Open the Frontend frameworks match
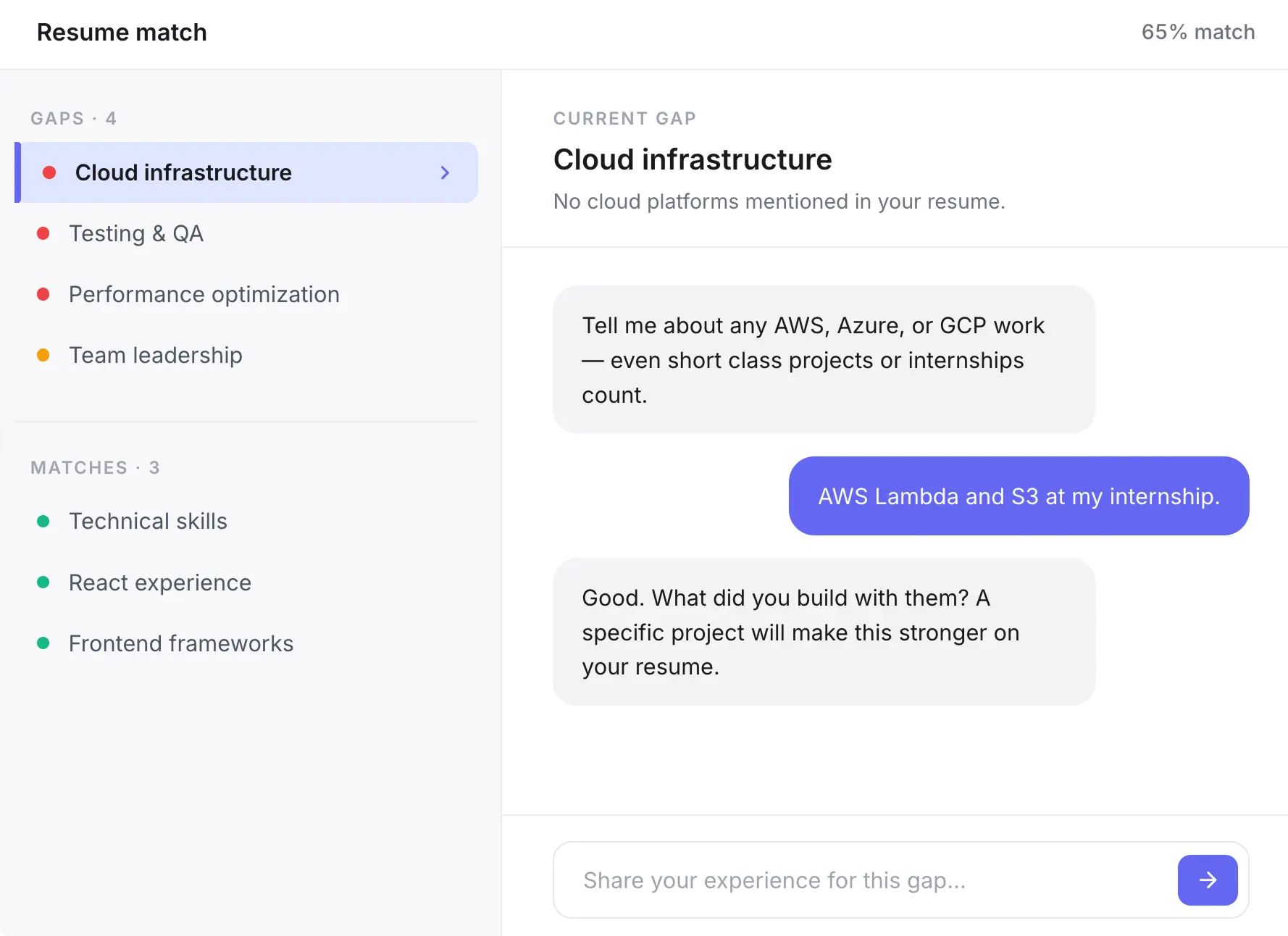This screenshot has height=936, width=1288. (x=246, y=643)
